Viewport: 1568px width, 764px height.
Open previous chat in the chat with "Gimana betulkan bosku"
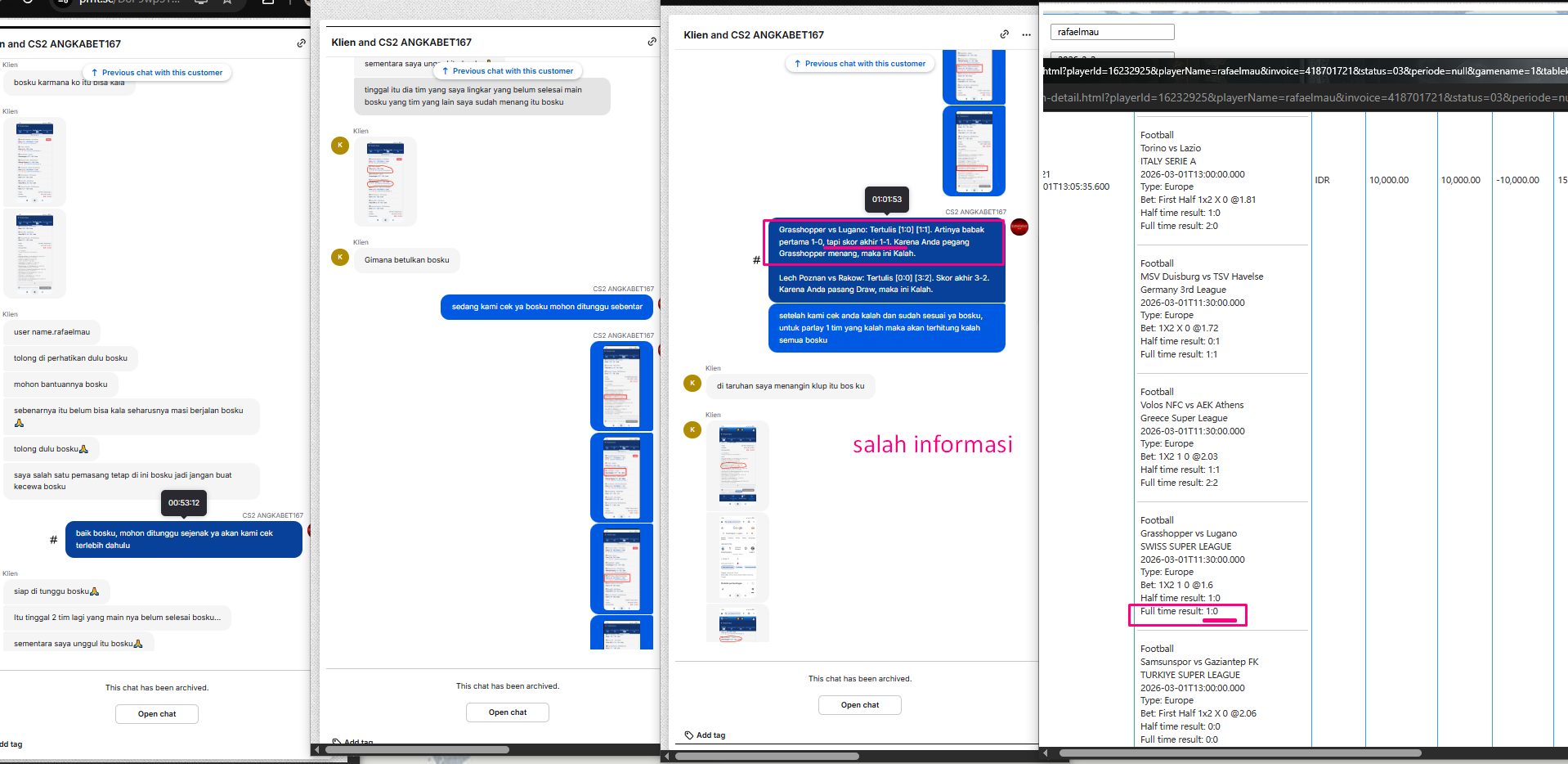click(x=508, y=71)
